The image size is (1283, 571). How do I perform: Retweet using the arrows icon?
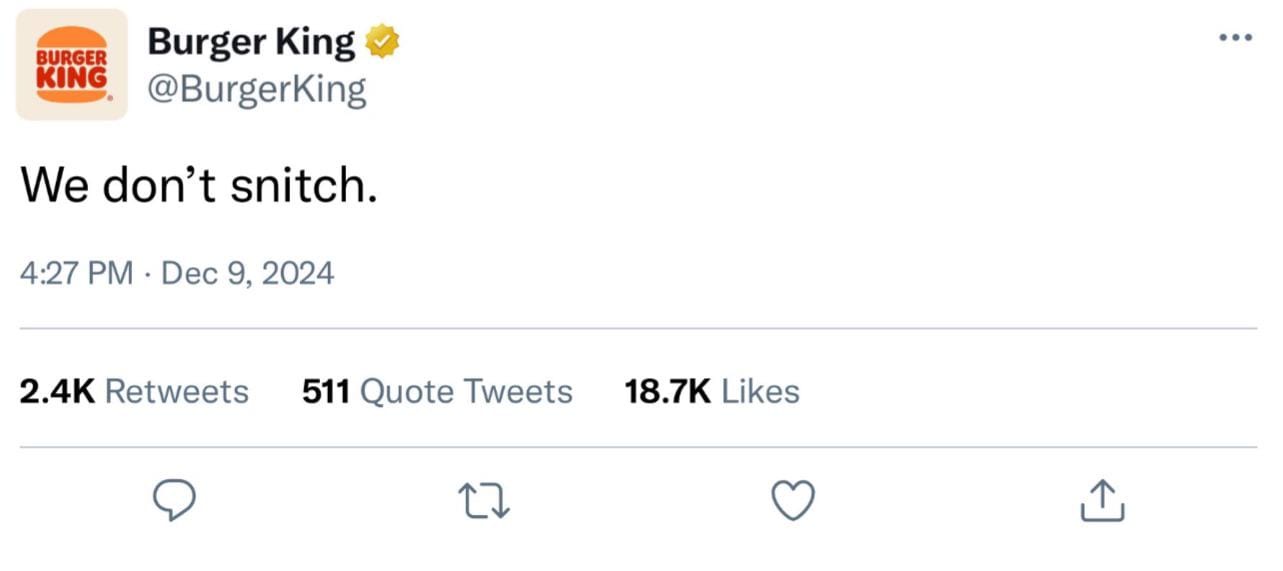pos(484,501)
